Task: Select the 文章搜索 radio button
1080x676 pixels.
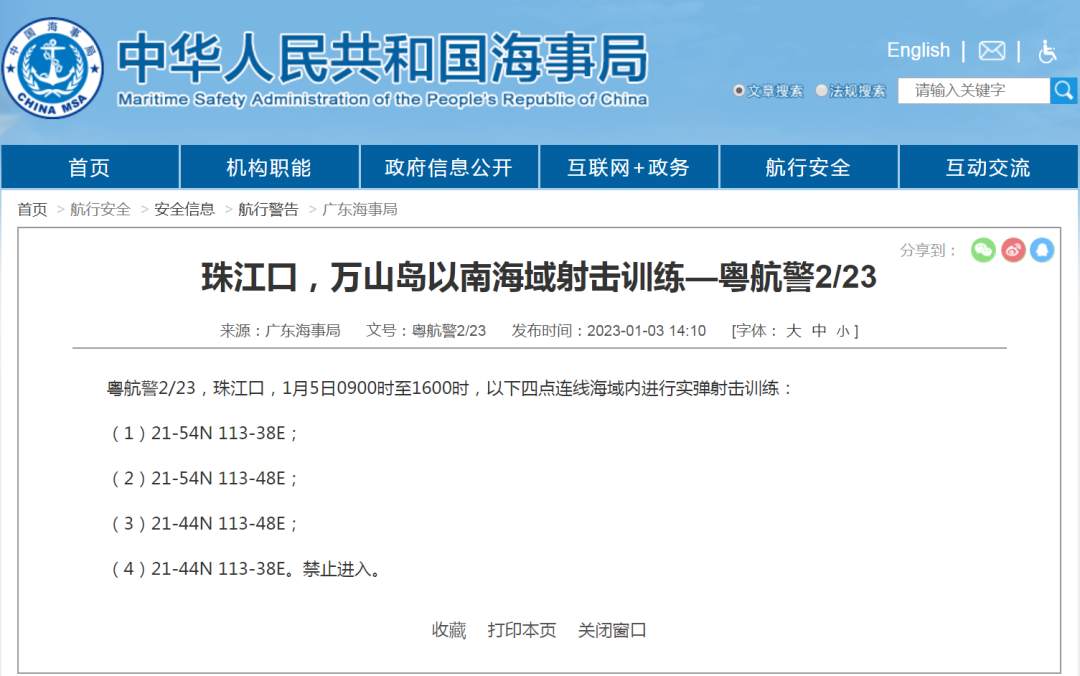Action: pos(739,91)
